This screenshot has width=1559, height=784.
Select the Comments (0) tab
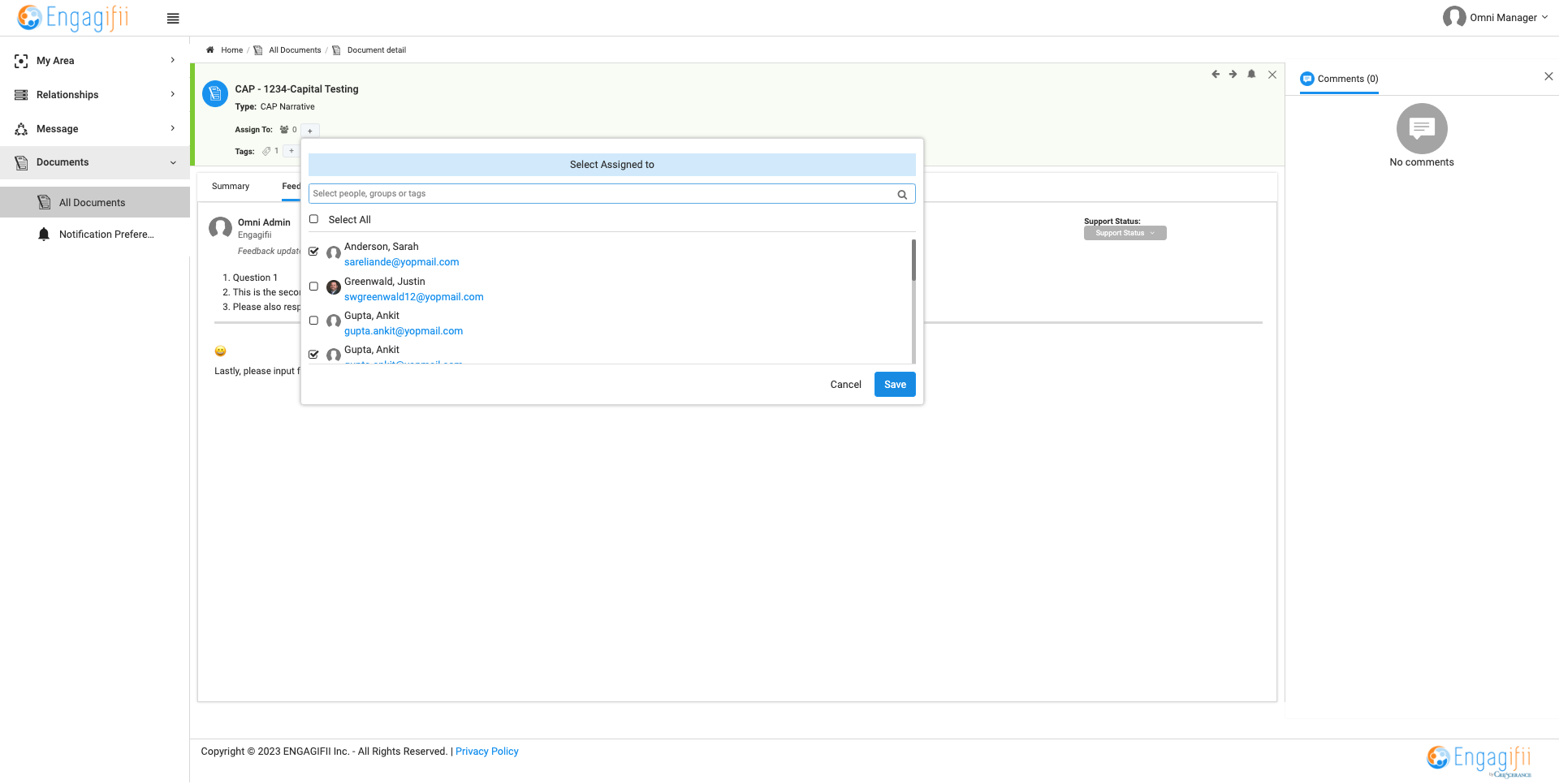(1339, 79)
